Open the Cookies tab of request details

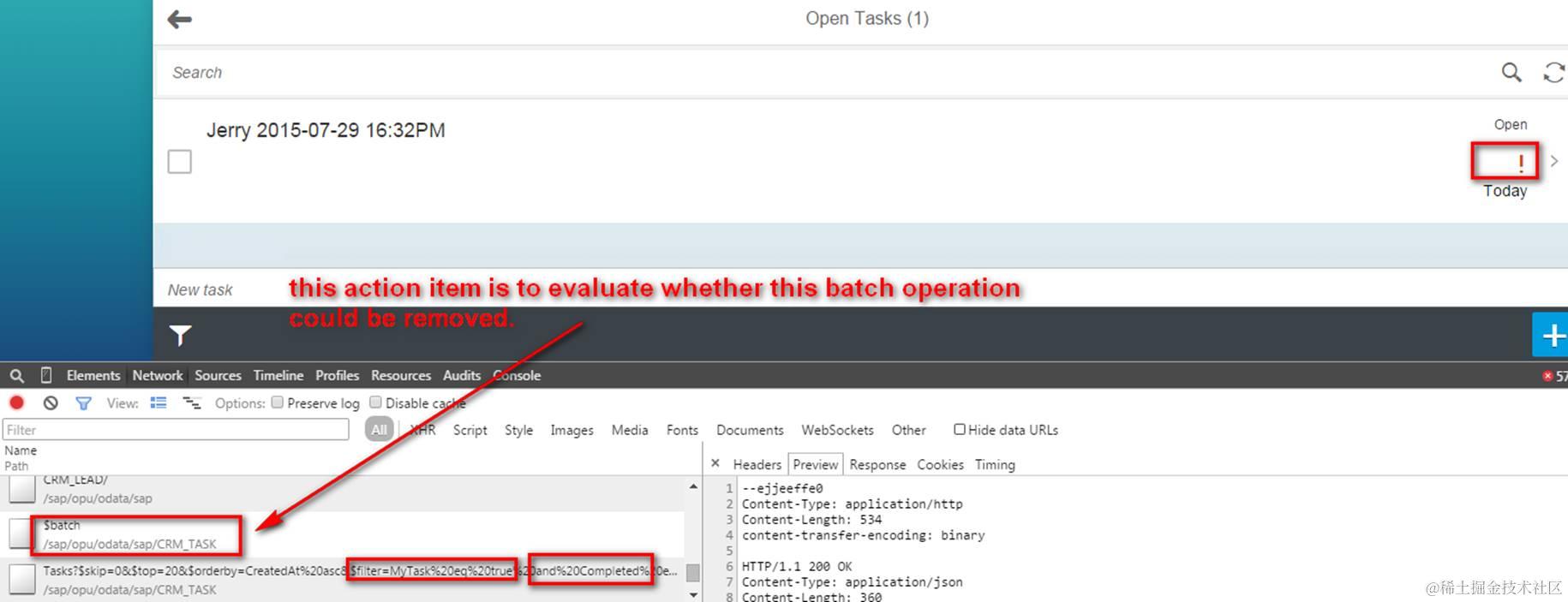(940, 464)
